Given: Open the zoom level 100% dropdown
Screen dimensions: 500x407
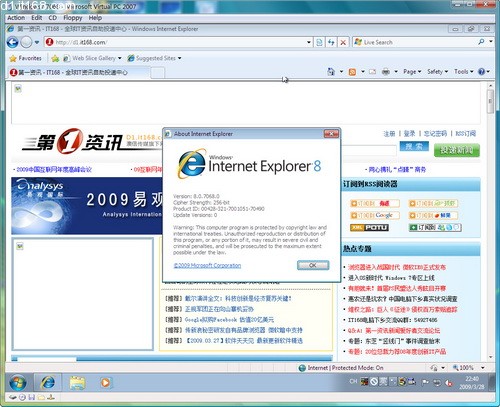Looking at the screenshot, I should 483,368.
